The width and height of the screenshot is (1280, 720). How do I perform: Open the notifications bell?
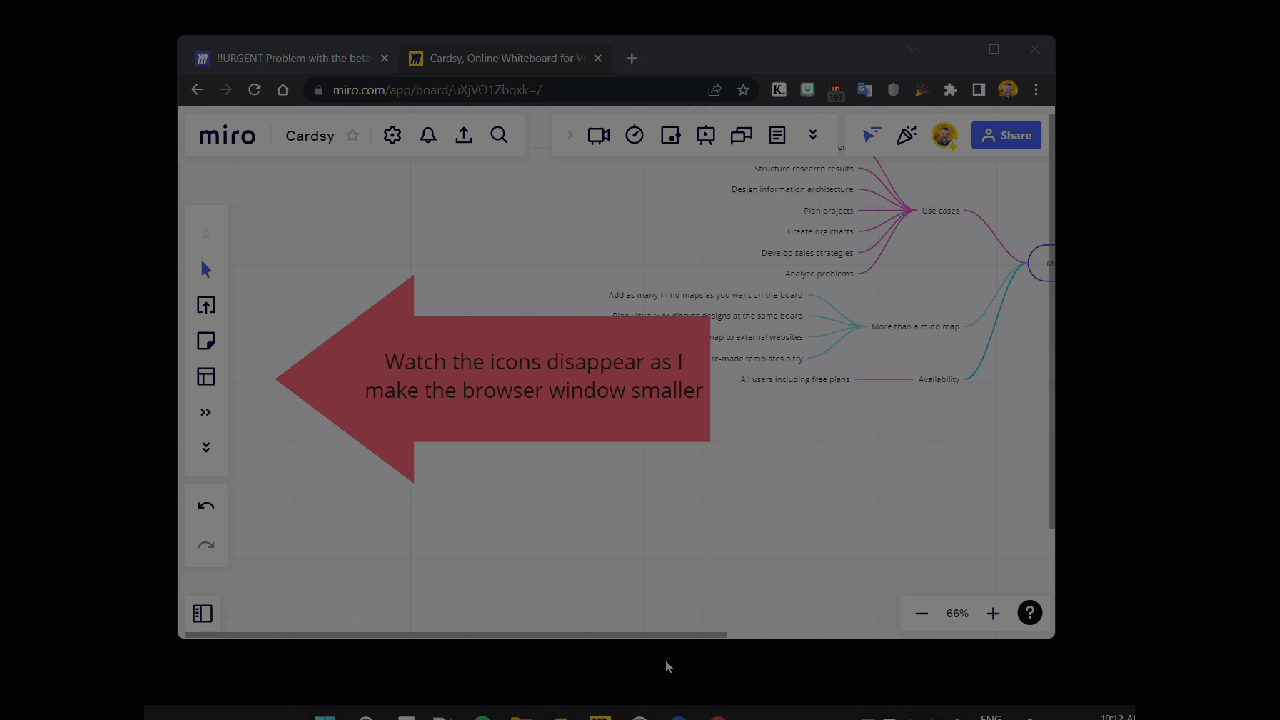[x=428, y=135]
